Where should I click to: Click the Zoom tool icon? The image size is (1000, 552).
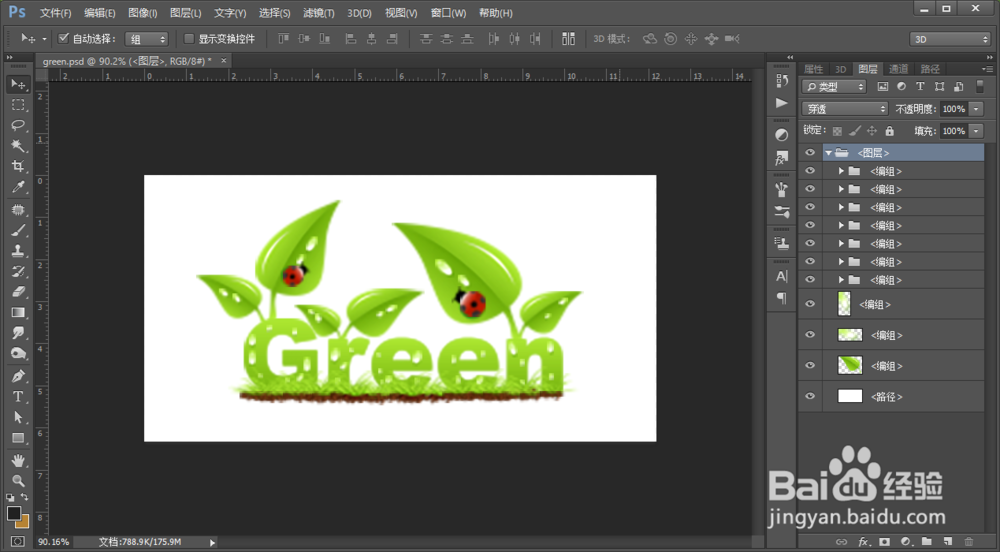click(18, 480)
